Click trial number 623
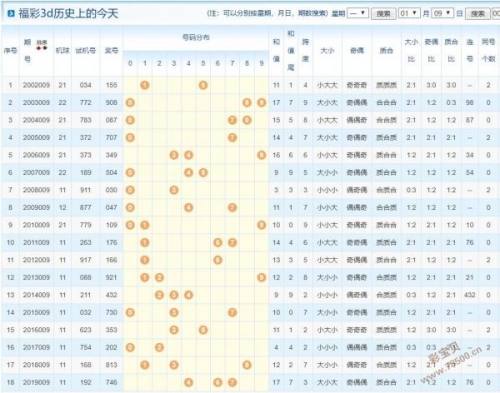The width and height of the screenshot is (500, 393). pos(86,330)
